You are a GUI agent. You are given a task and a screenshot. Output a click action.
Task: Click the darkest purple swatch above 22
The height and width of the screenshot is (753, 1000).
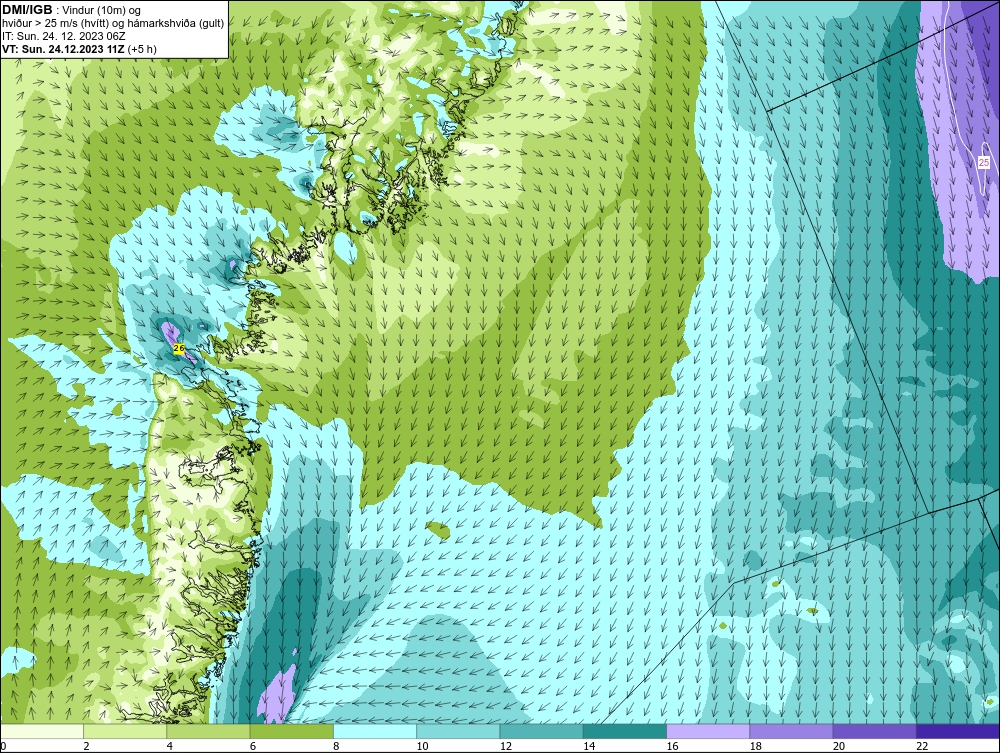957,731
